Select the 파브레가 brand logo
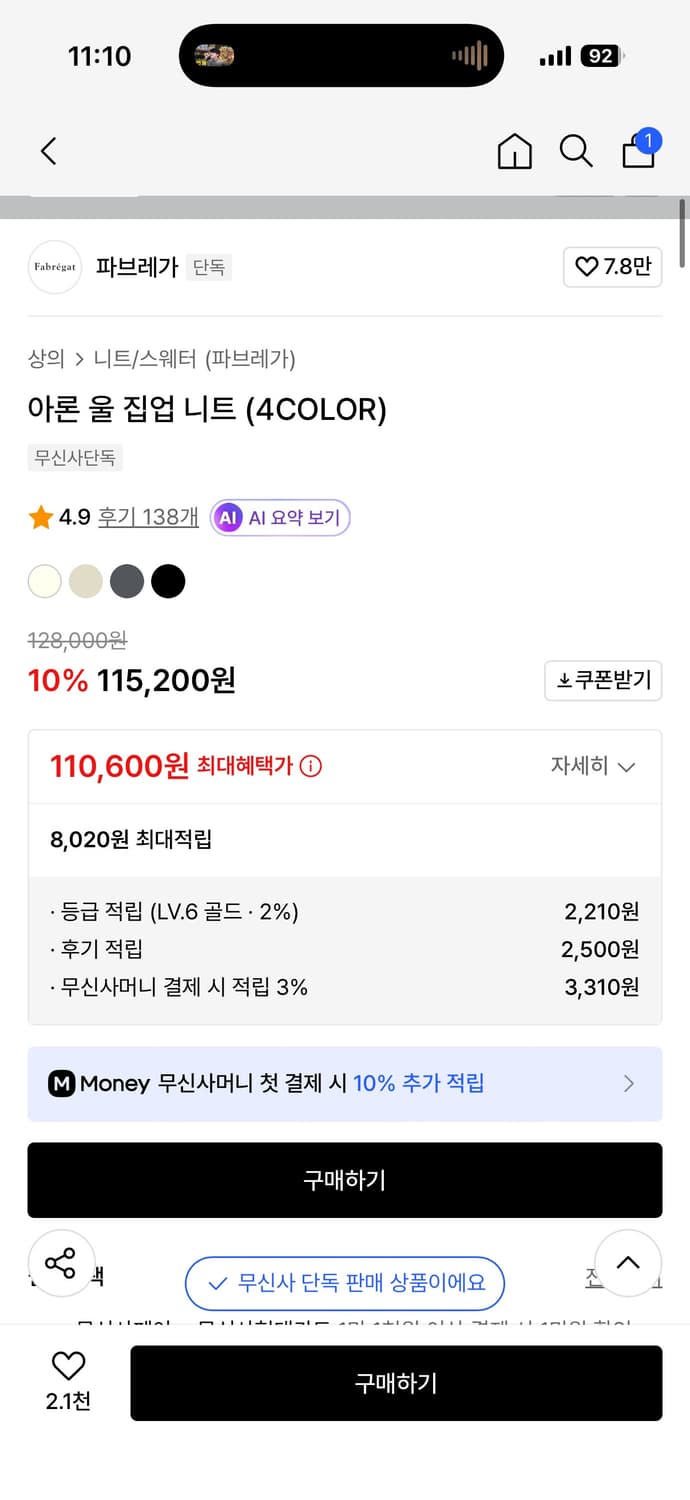 tap(54, 267)
